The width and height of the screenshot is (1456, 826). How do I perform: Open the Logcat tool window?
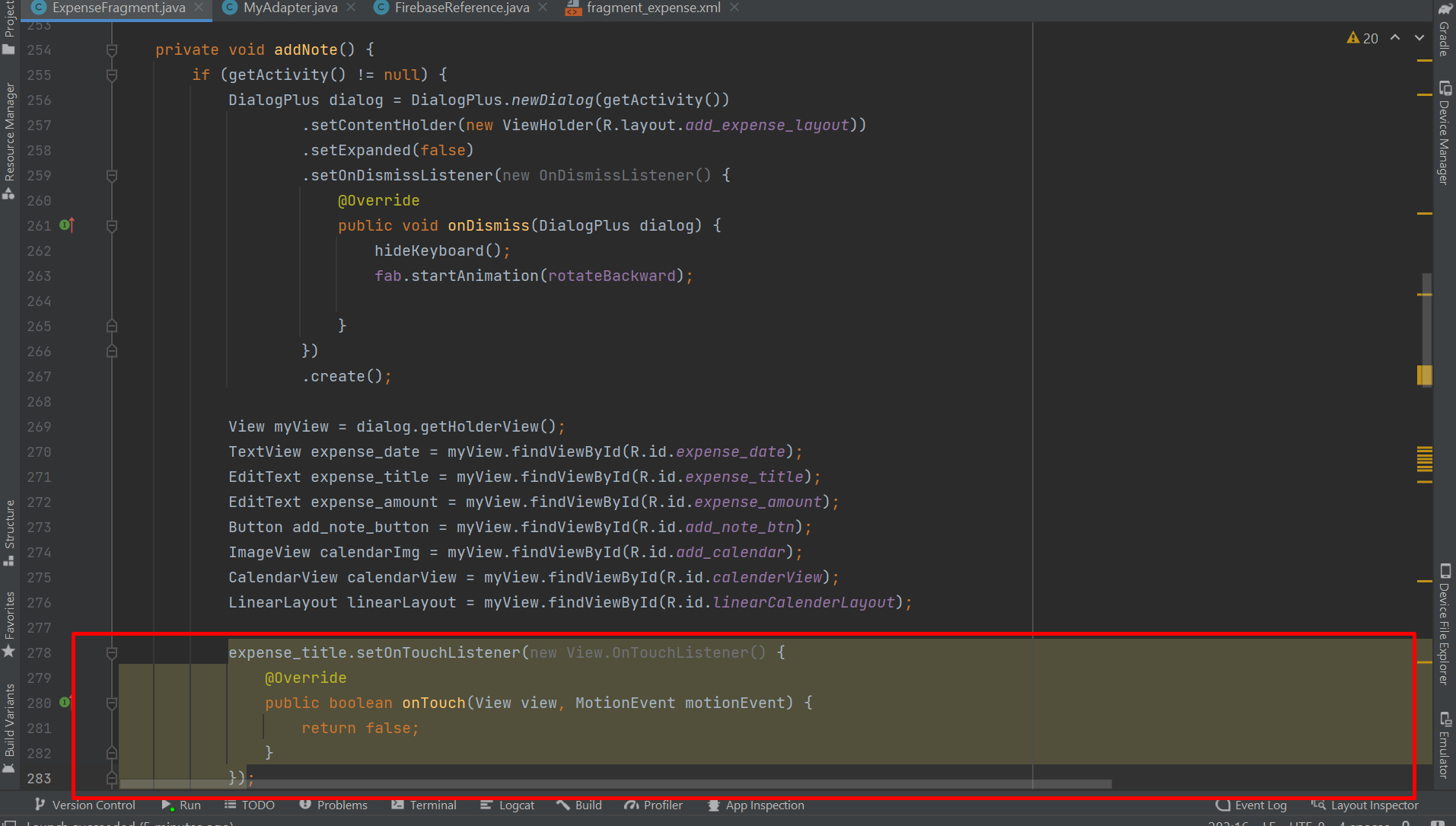[x=508, y=805]
